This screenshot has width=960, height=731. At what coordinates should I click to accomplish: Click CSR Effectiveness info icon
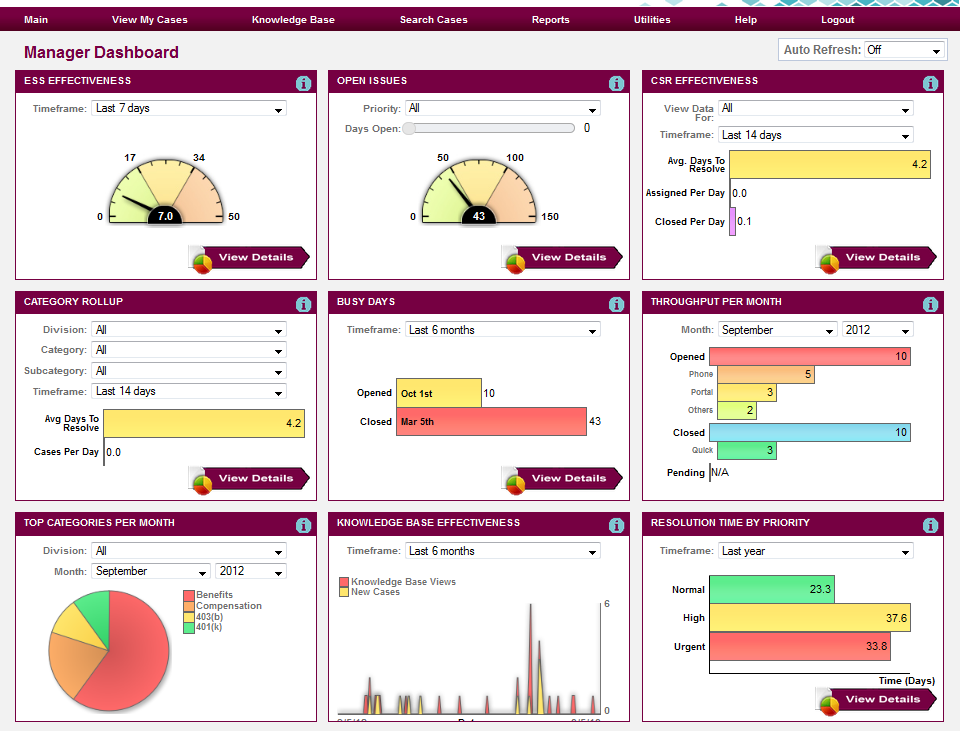pyautogui.click(x=931, y=84)
